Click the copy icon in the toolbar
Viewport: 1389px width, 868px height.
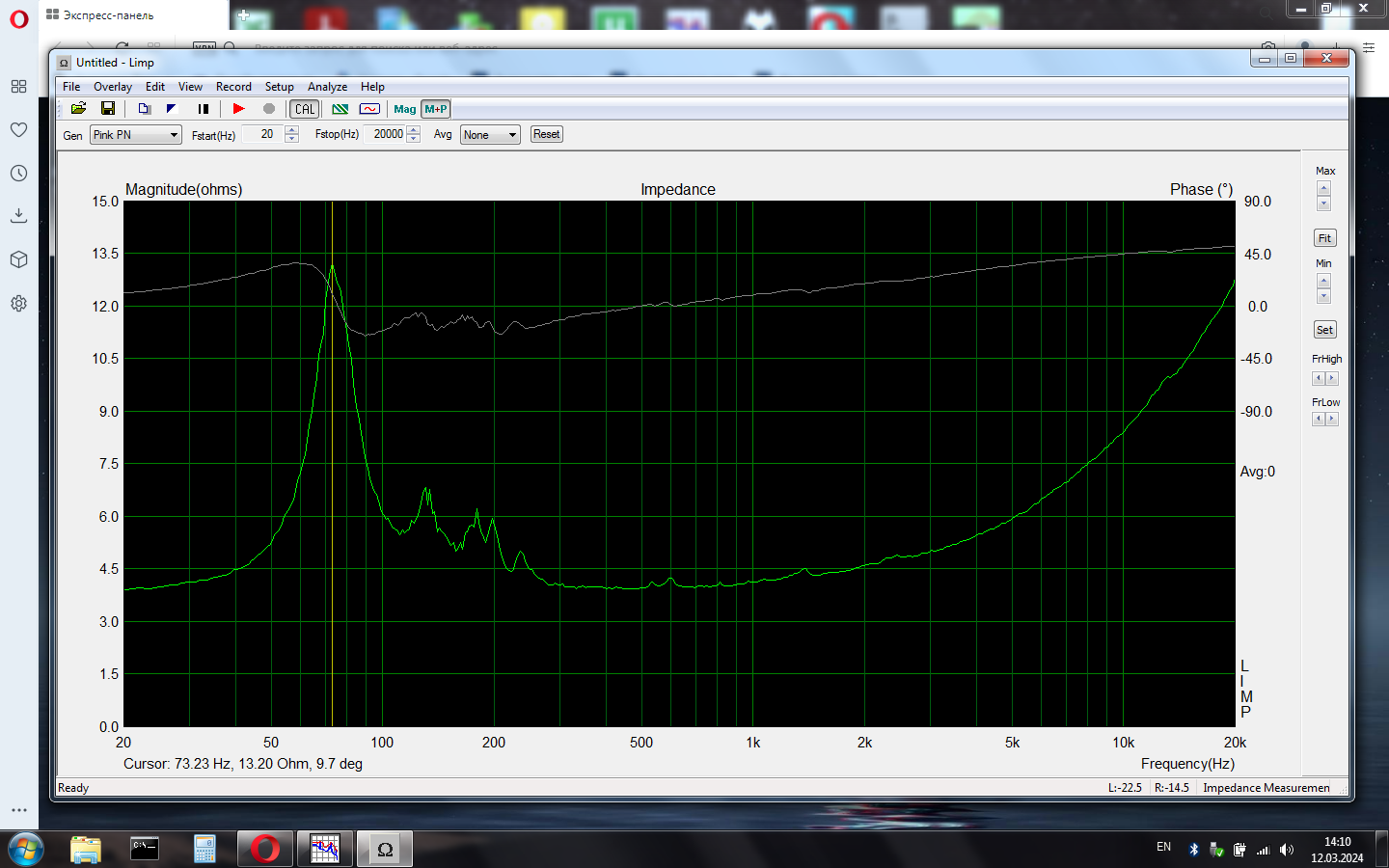coord(144,109)
